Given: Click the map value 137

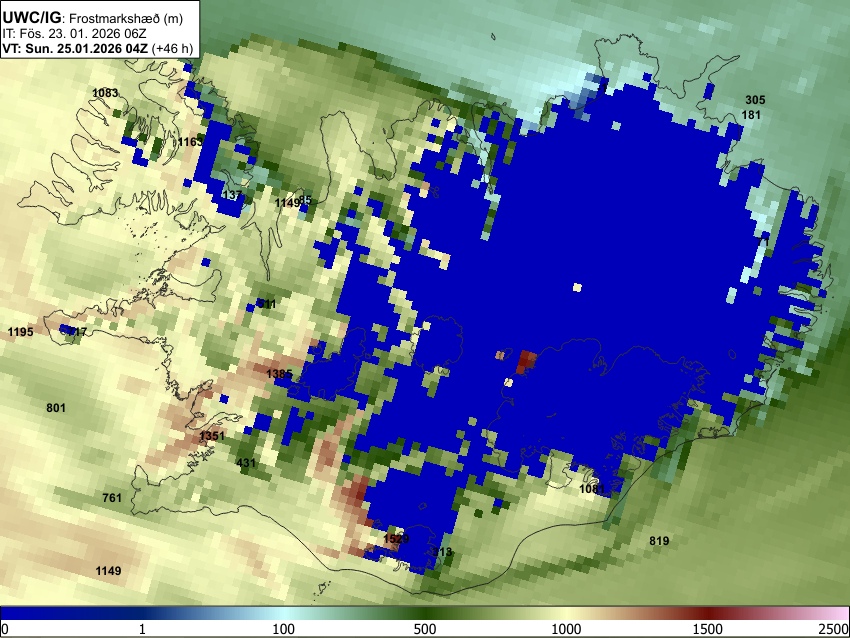Looking at the screenshot, I should 233,195.
